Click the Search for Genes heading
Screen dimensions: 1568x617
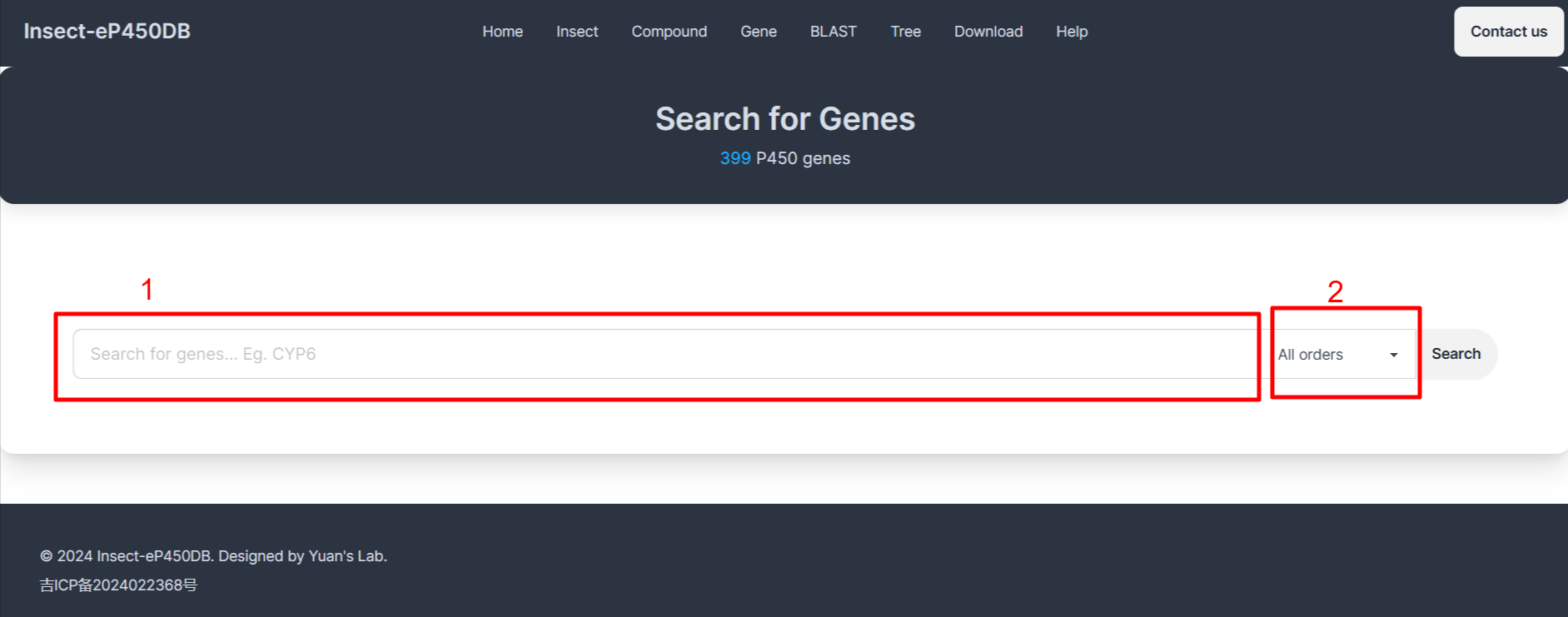click(784, 119)
